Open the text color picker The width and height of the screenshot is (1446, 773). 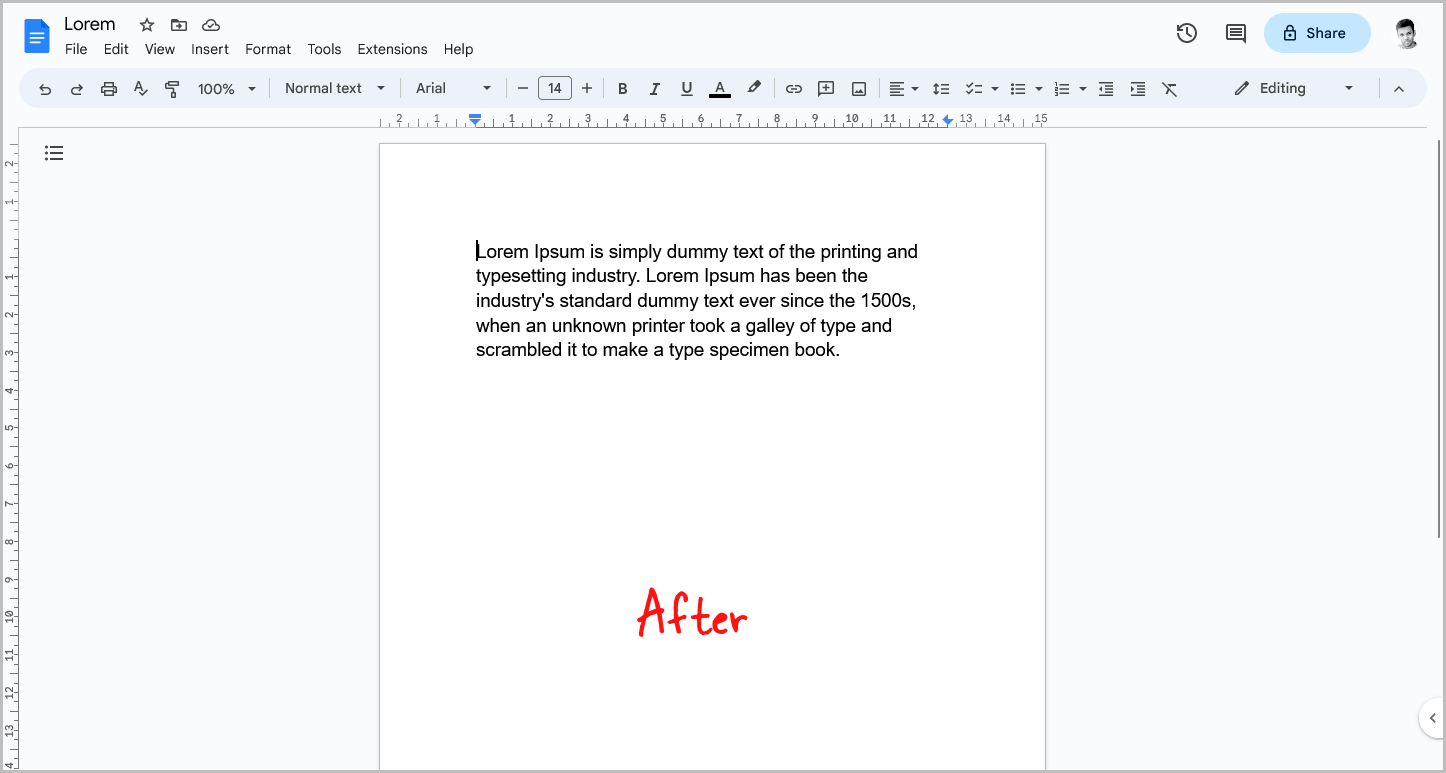(x=719, y=88)
